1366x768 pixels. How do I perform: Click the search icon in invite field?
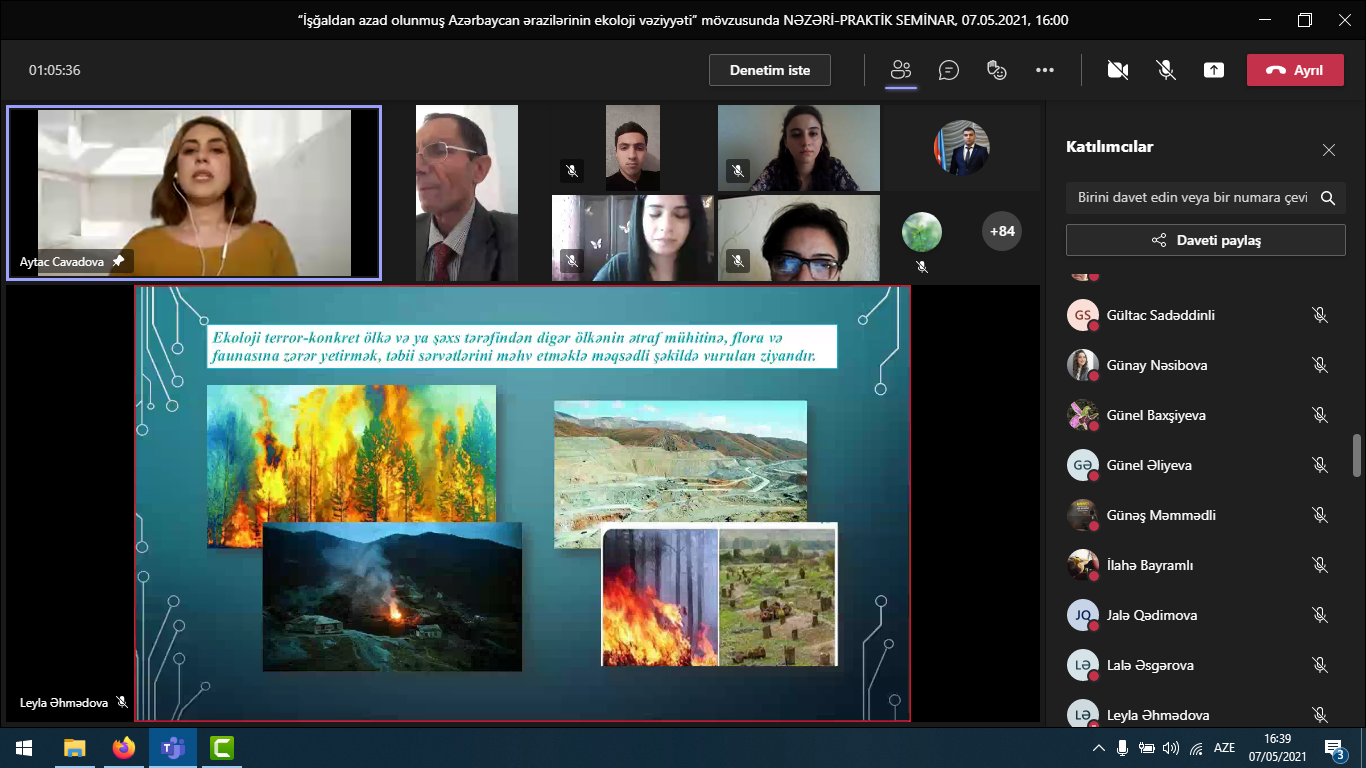pyautogui.click(x=1328, y=198)
